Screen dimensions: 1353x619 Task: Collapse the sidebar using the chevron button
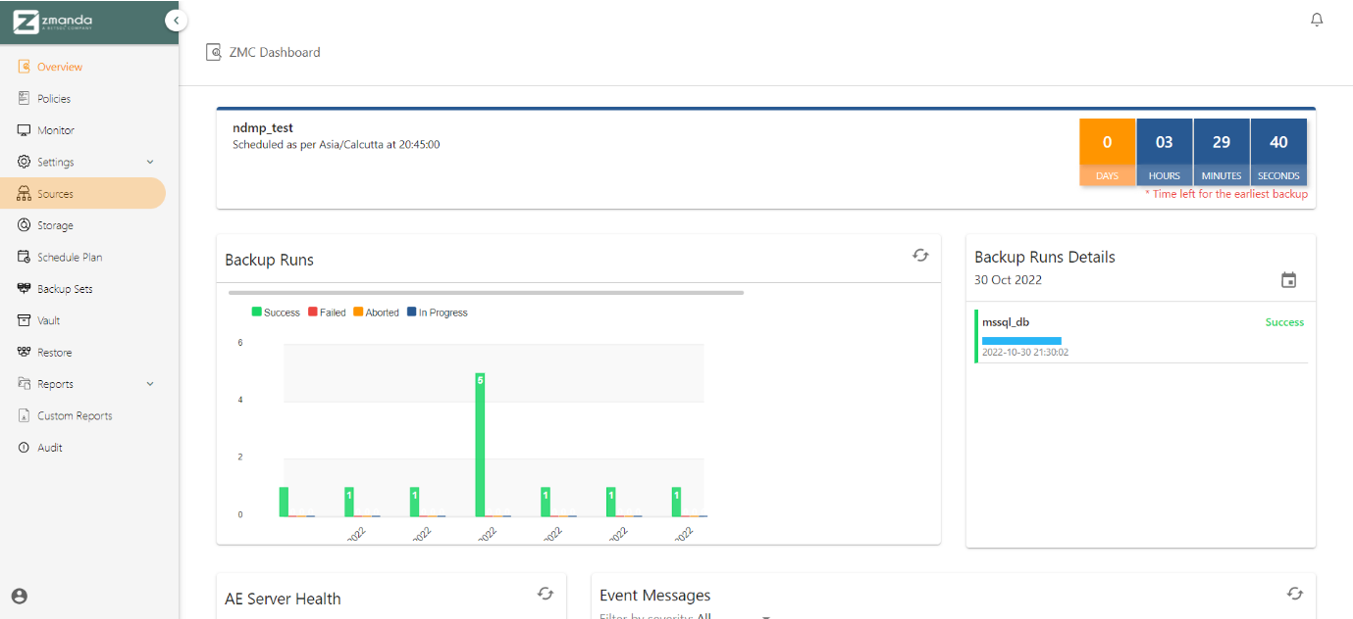coord(176,20)
